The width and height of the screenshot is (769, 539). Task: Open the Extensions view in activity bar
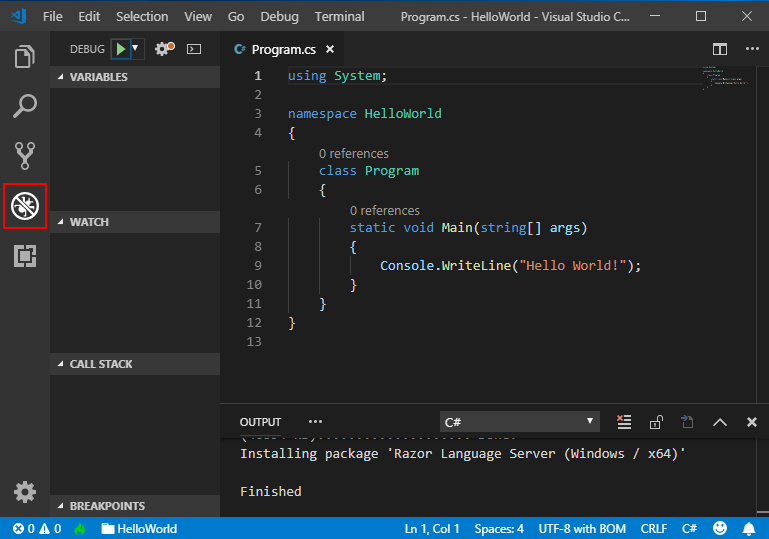point(24,256)
